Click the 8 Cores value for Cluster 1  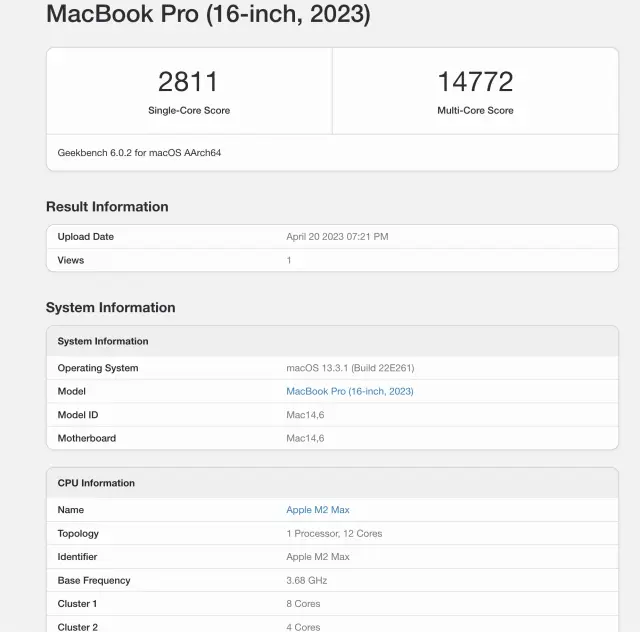pyautogui.click(x=304, y=604)
